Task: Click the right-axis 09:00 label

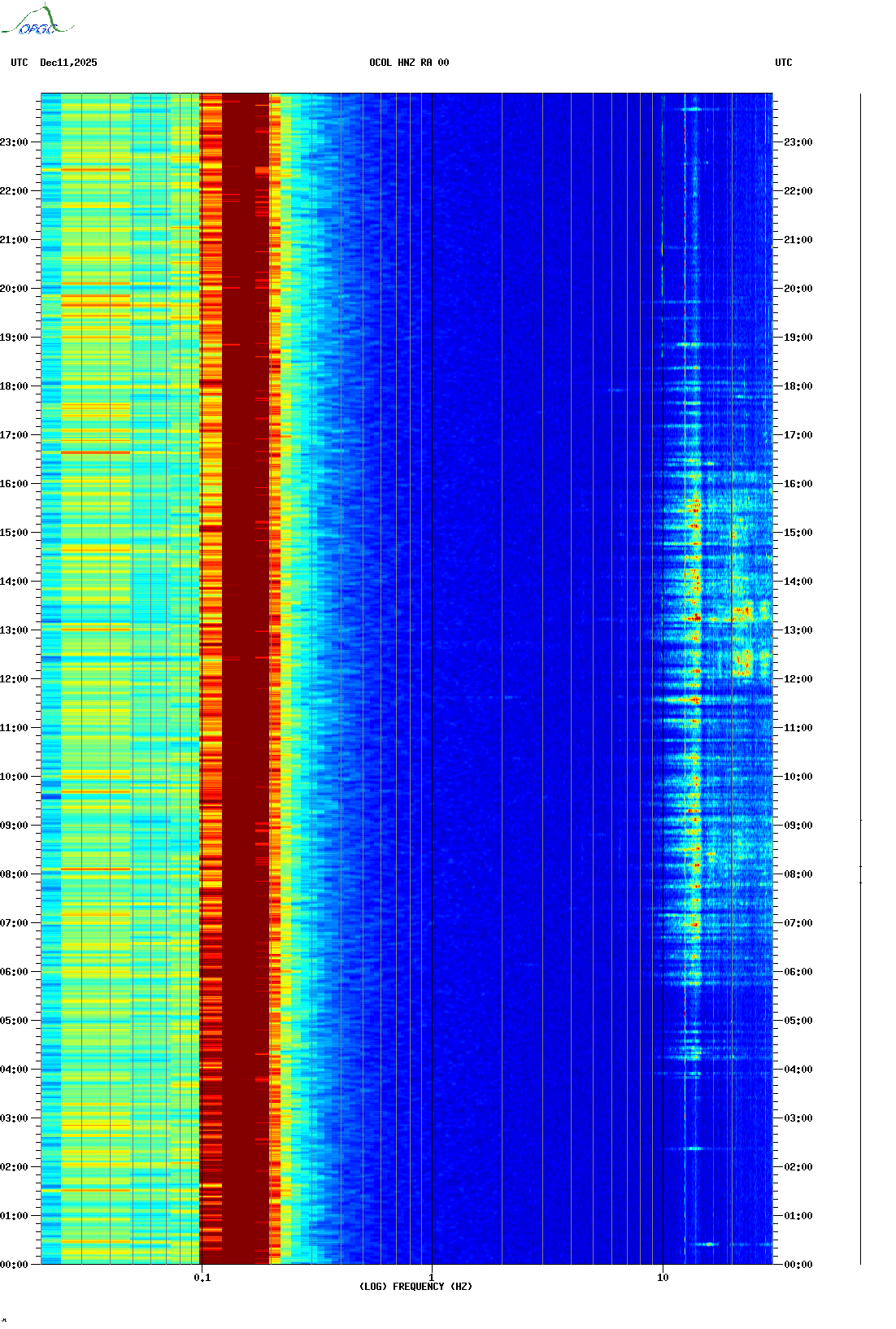Action: [798, 826]
